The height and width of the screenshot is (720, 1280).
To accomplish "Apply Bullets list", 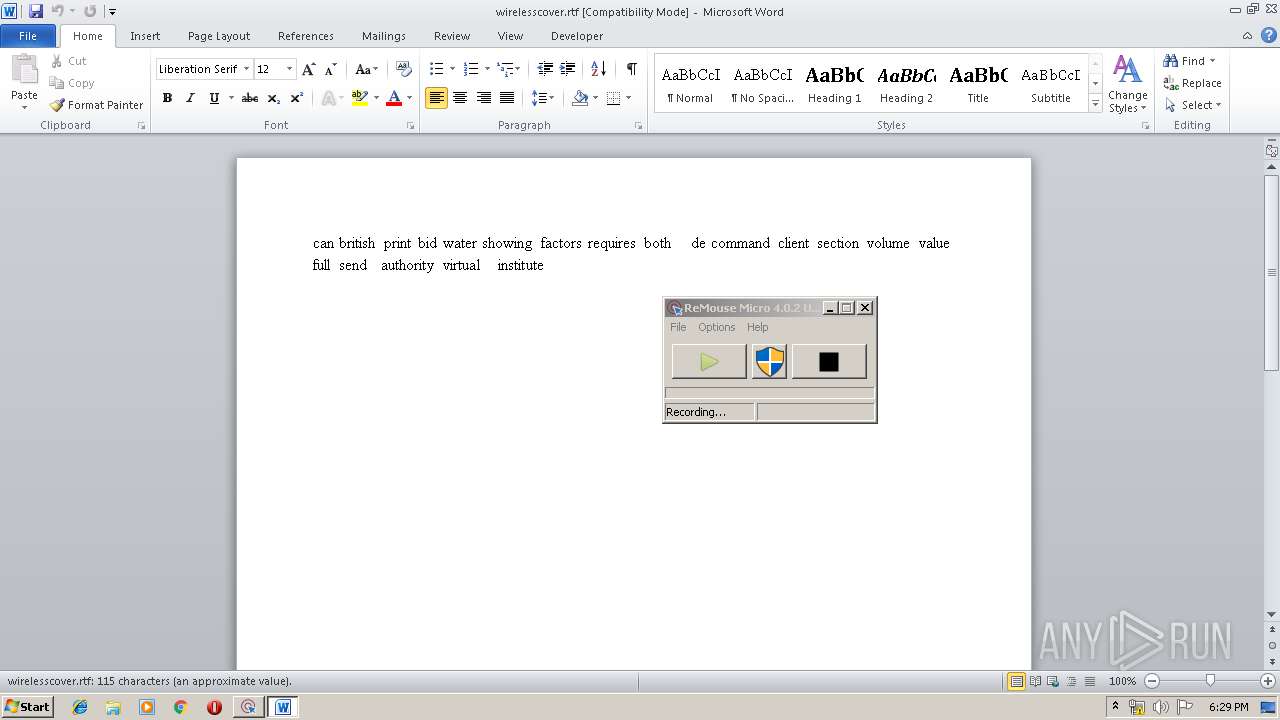I will 436,69.
